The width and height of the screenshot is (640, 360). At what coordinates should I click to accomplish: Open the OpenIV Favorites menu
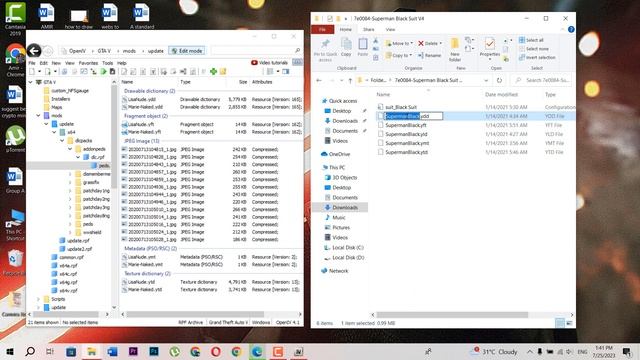[x=88, y=63]
